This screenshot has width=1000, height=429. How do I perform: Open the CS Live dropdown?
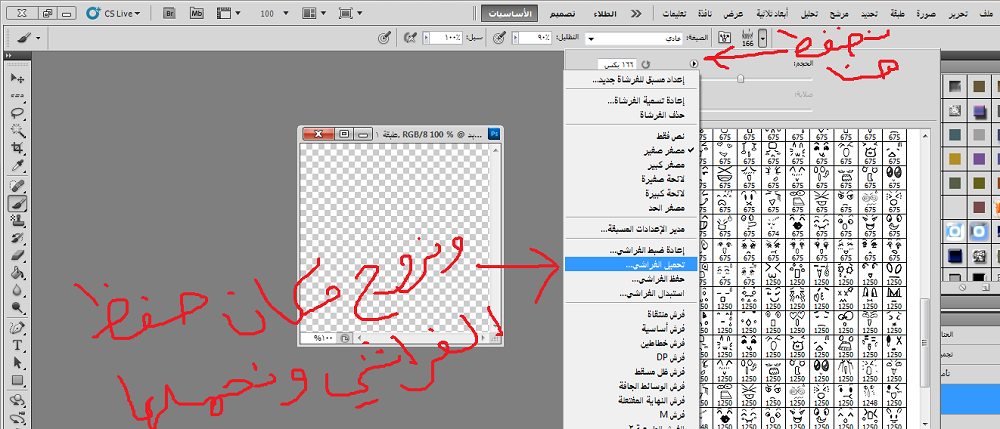click(112, 14)
